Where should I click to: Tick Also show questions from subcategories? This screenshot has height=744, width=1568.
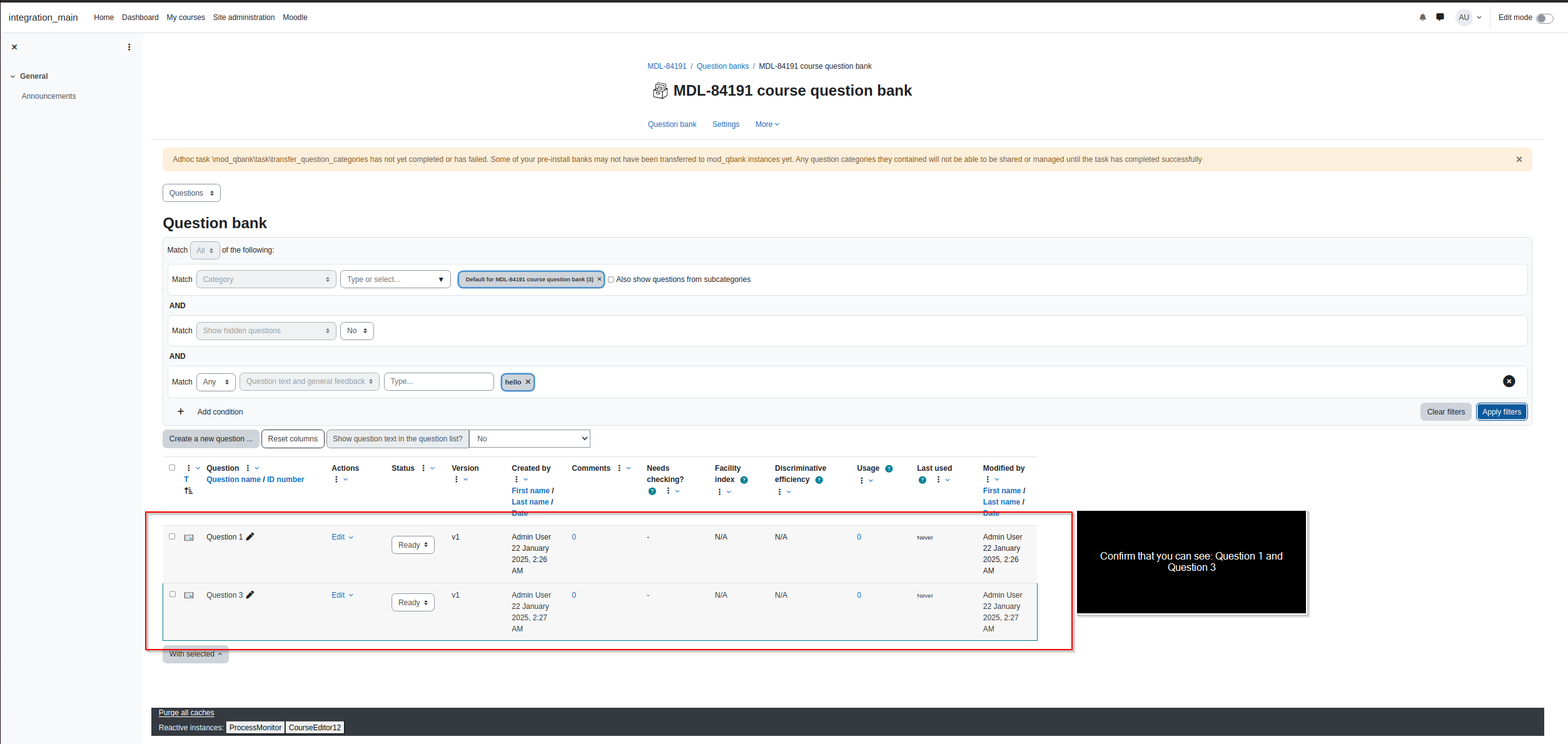(611, 279)
